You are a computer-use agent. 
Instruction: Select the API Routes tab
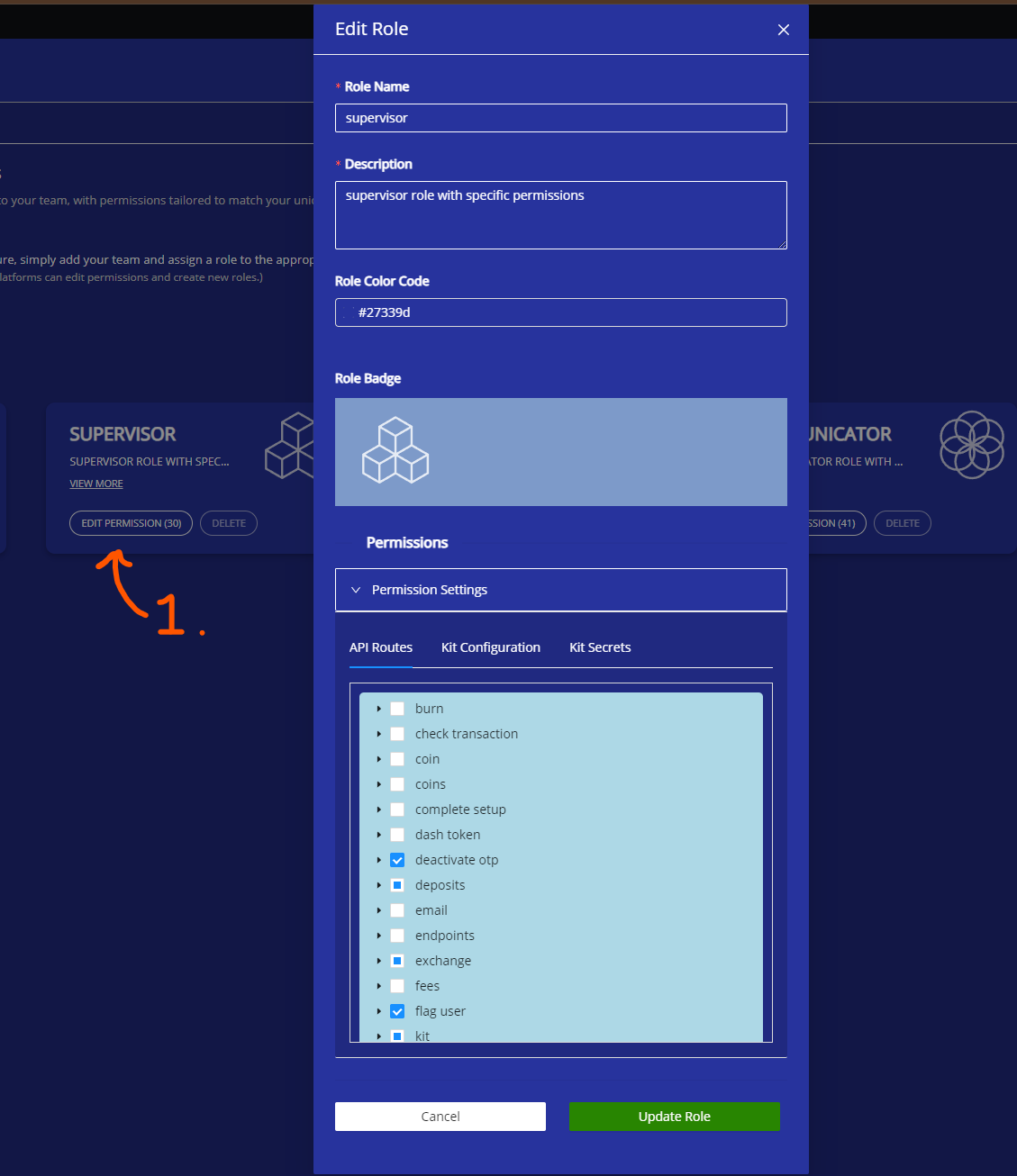pos(380,647)
